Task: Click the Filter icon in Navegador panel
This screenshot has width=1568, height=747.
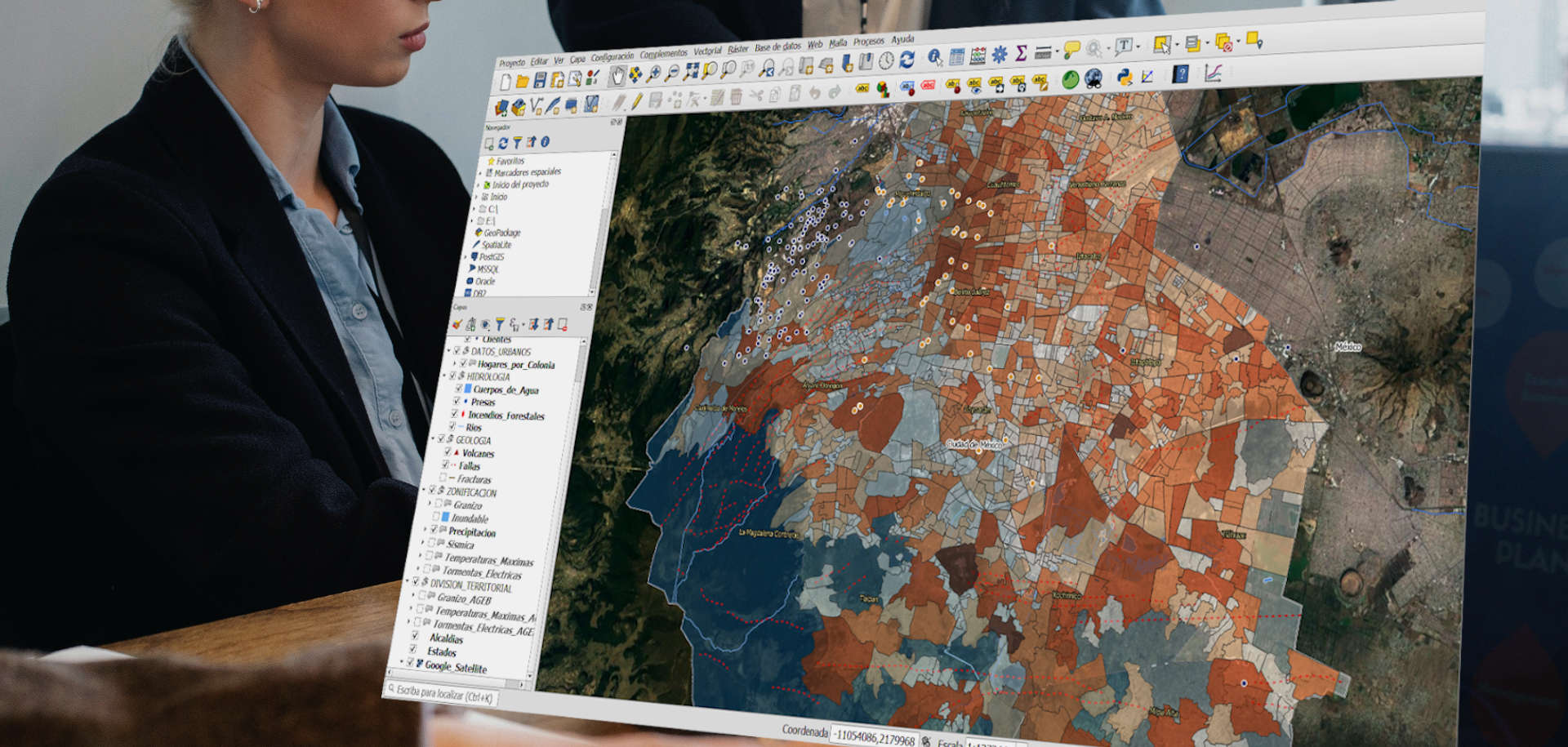Action: 517,142
